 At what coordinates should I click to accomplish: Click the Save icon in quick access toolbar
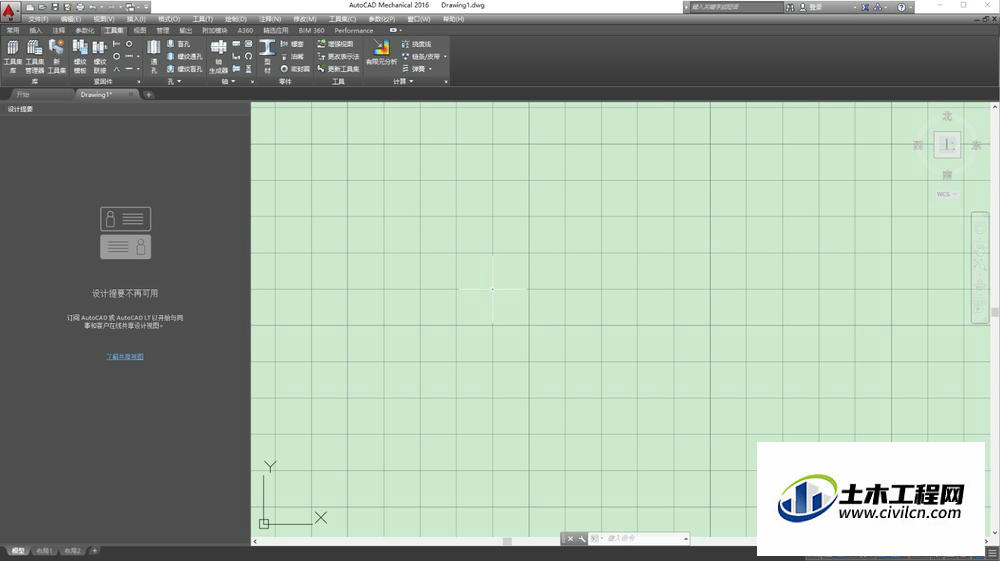tap(55, 7)
